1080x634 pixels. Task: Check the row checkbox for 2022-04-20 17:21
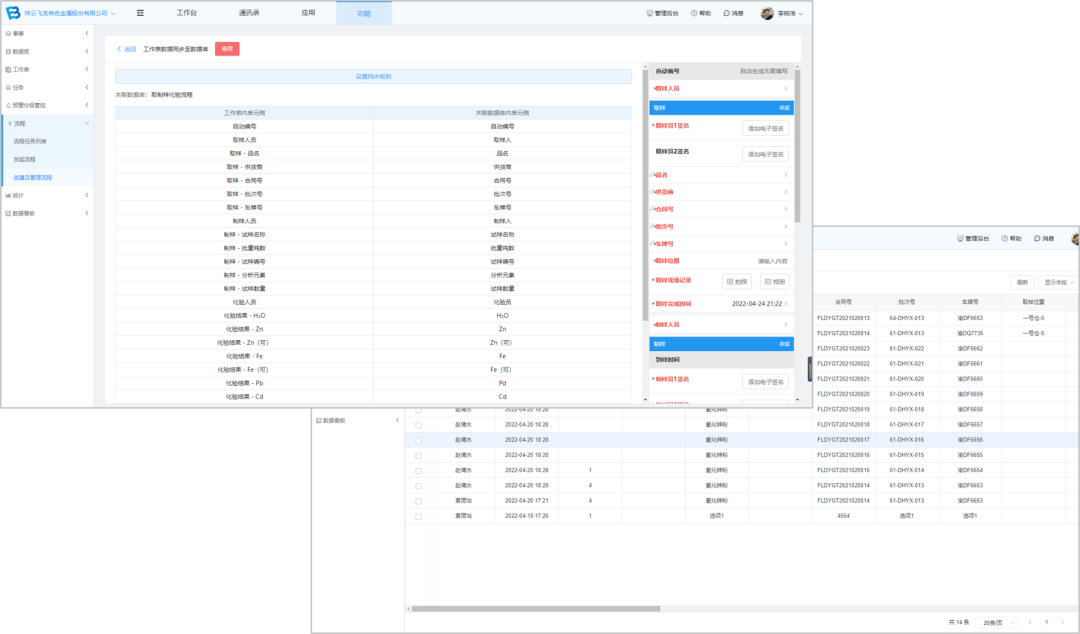418,500
